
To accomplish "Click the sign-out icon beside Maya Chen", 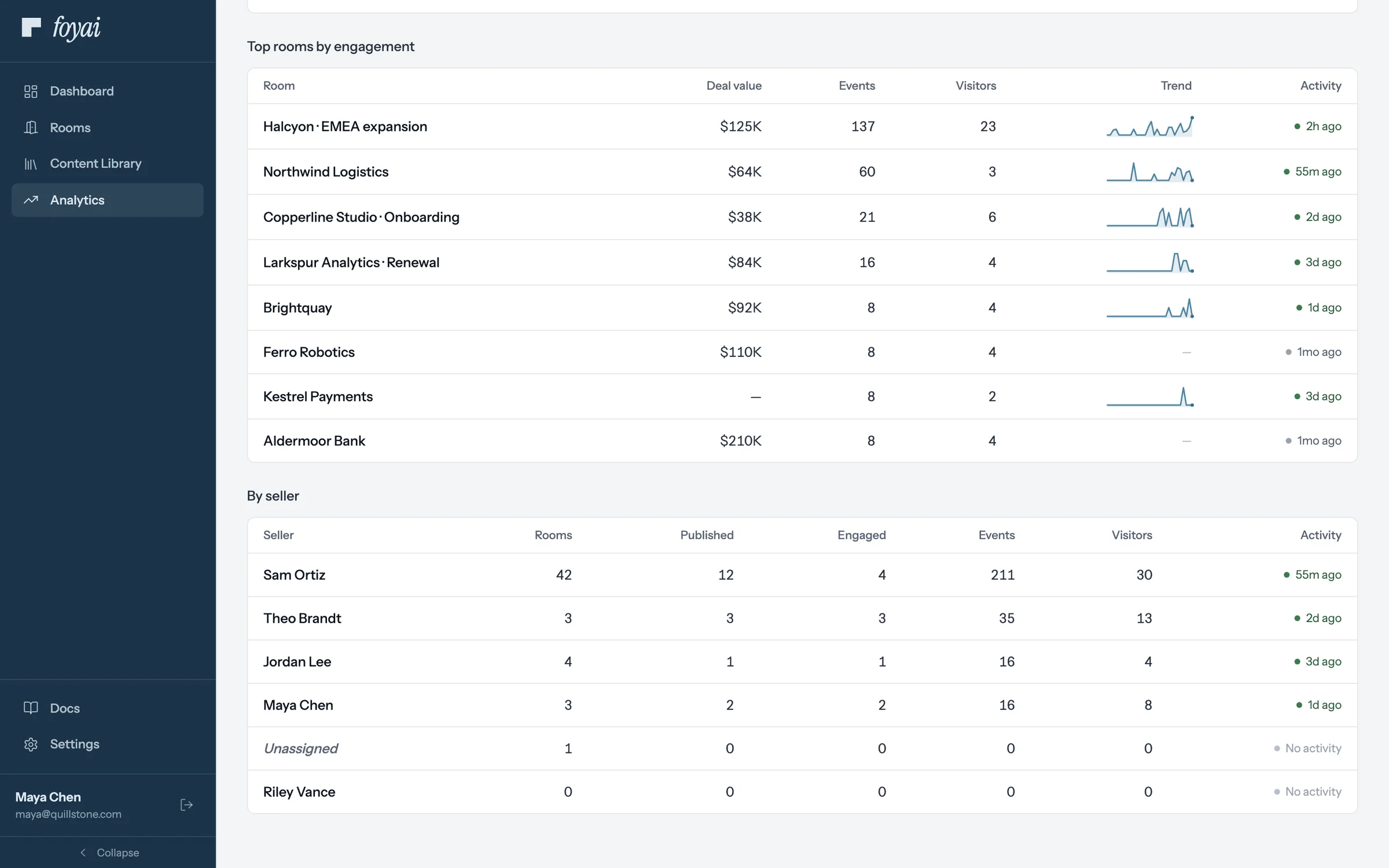I will pos(186,805).
